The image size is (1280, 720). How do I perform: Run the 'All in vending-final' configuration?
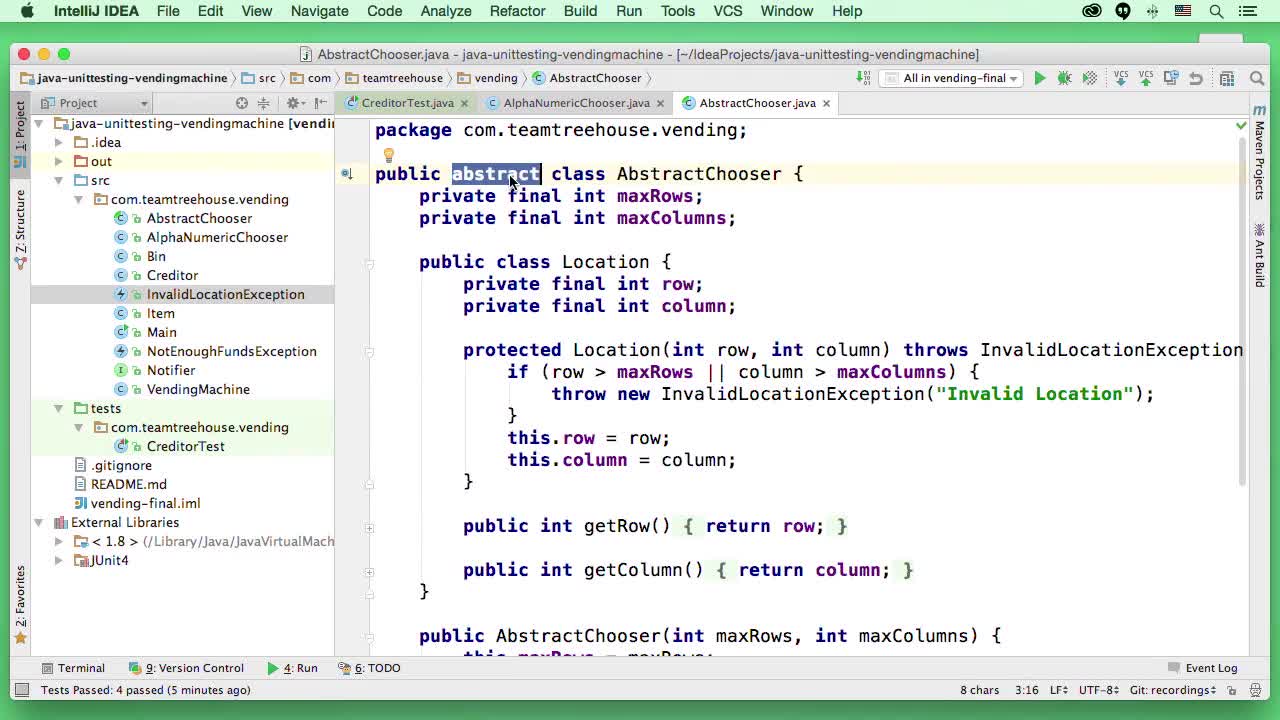coord(1039,77)
